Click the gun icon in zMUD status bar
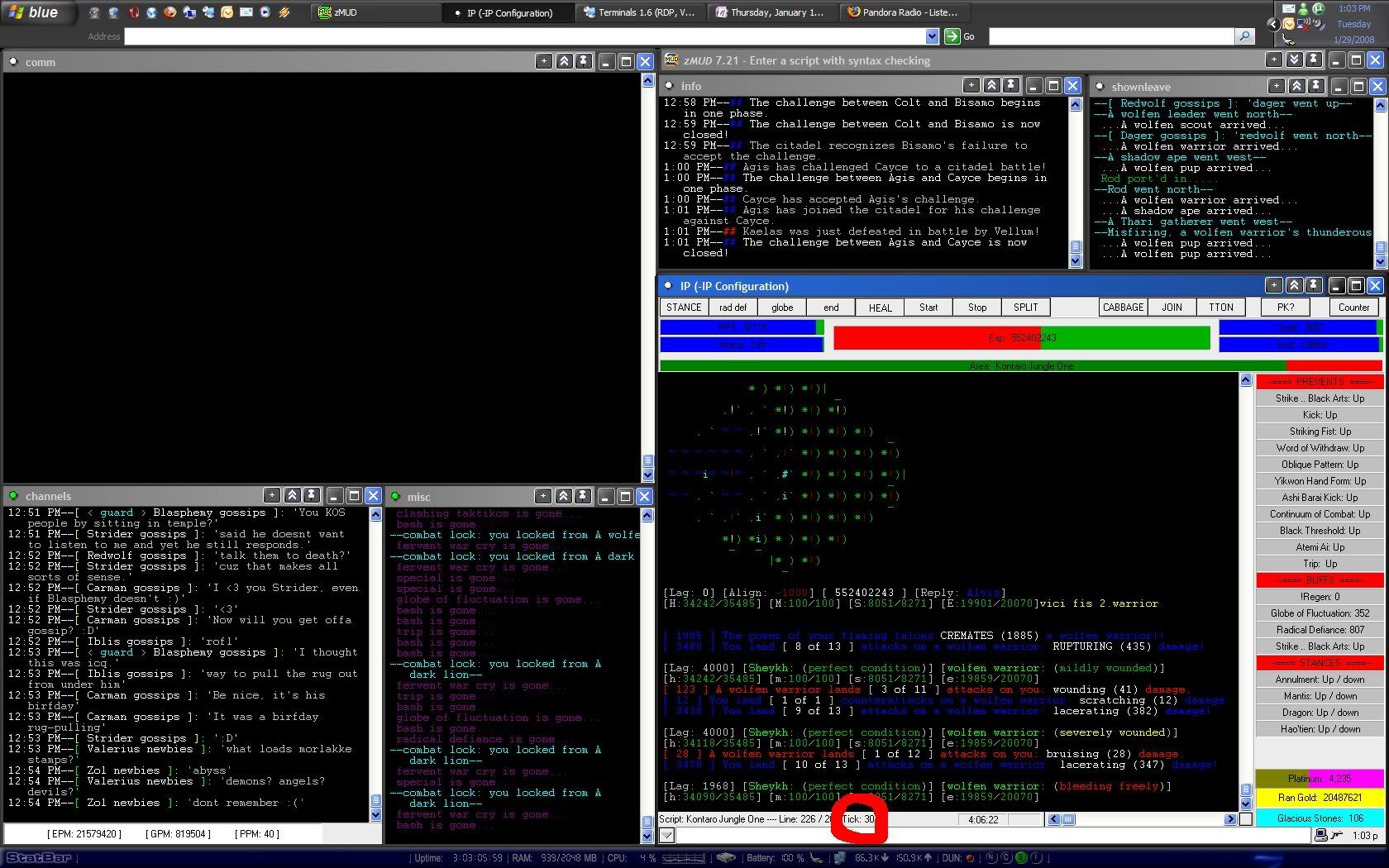The image size is (1389, 868). 1334,836
